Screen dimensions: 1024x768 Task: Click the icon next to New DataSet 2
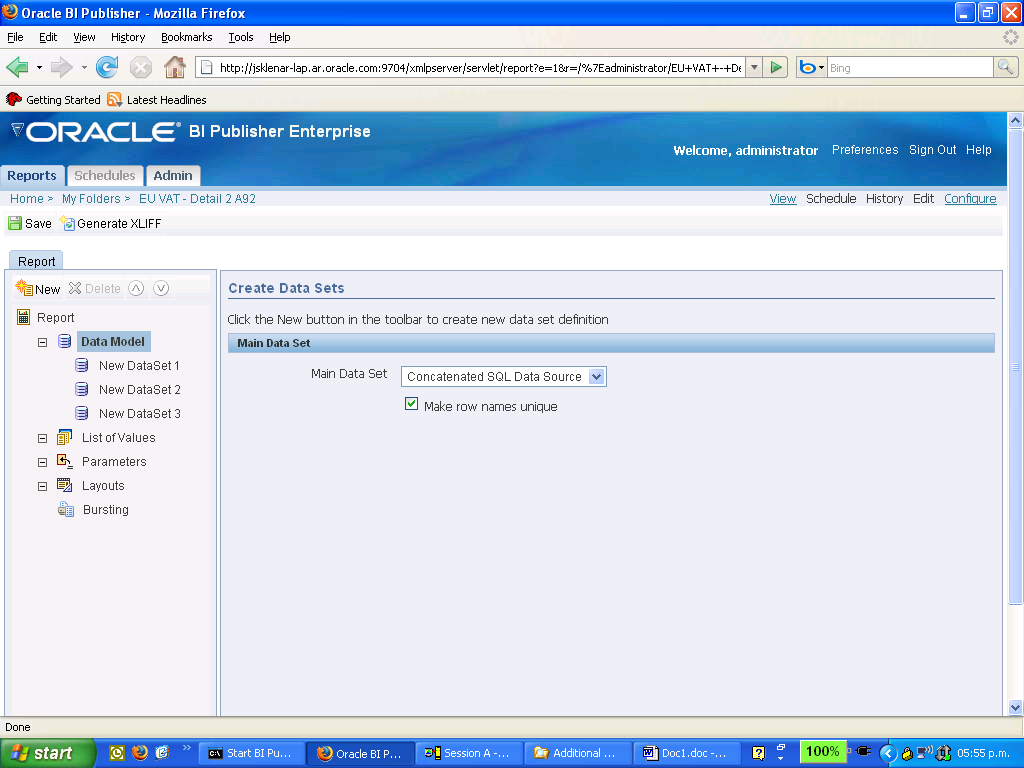click(82, 389)
